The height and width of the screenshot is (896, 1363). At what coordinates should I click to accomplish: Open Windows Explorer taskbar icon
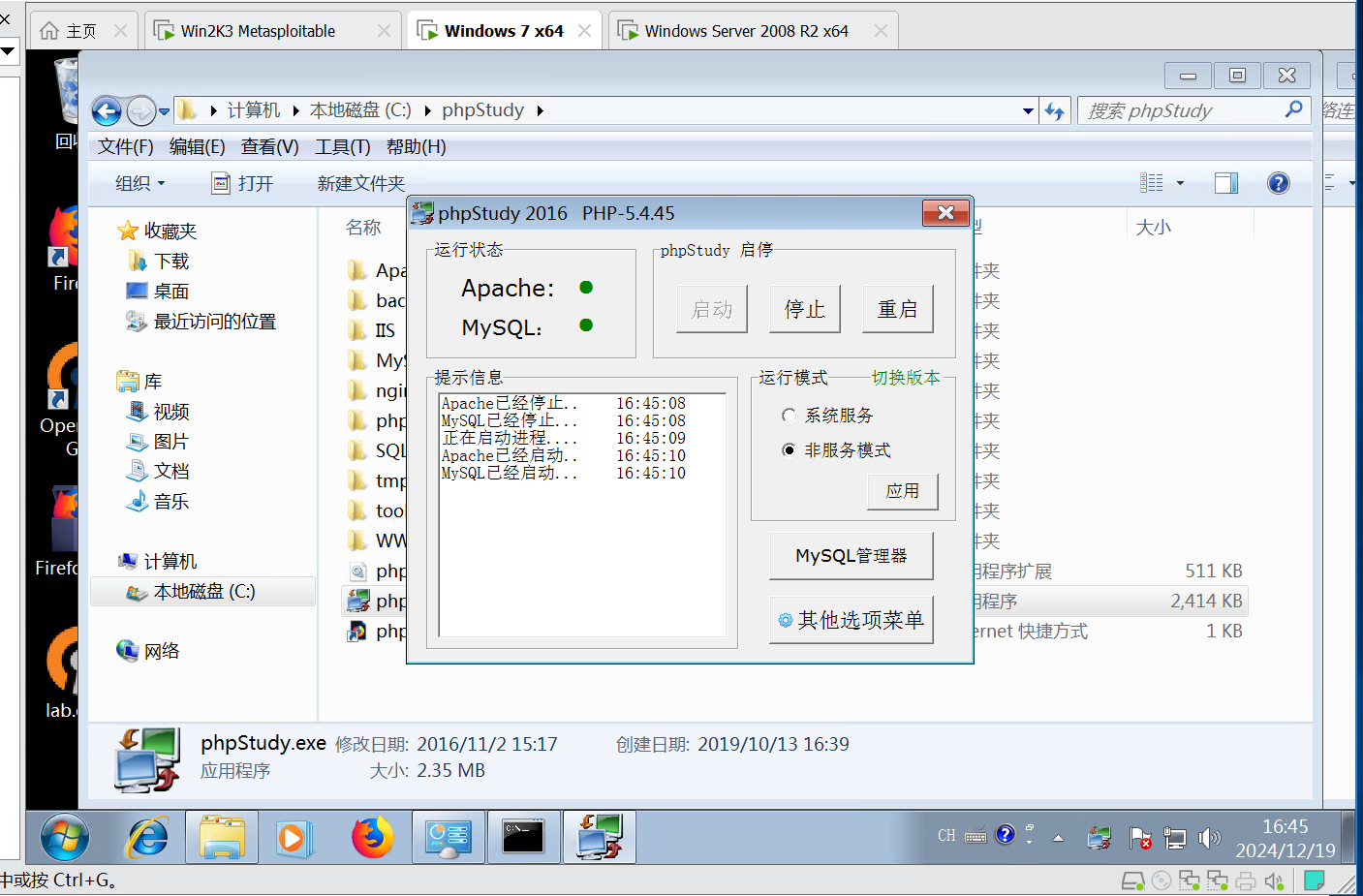222,838
